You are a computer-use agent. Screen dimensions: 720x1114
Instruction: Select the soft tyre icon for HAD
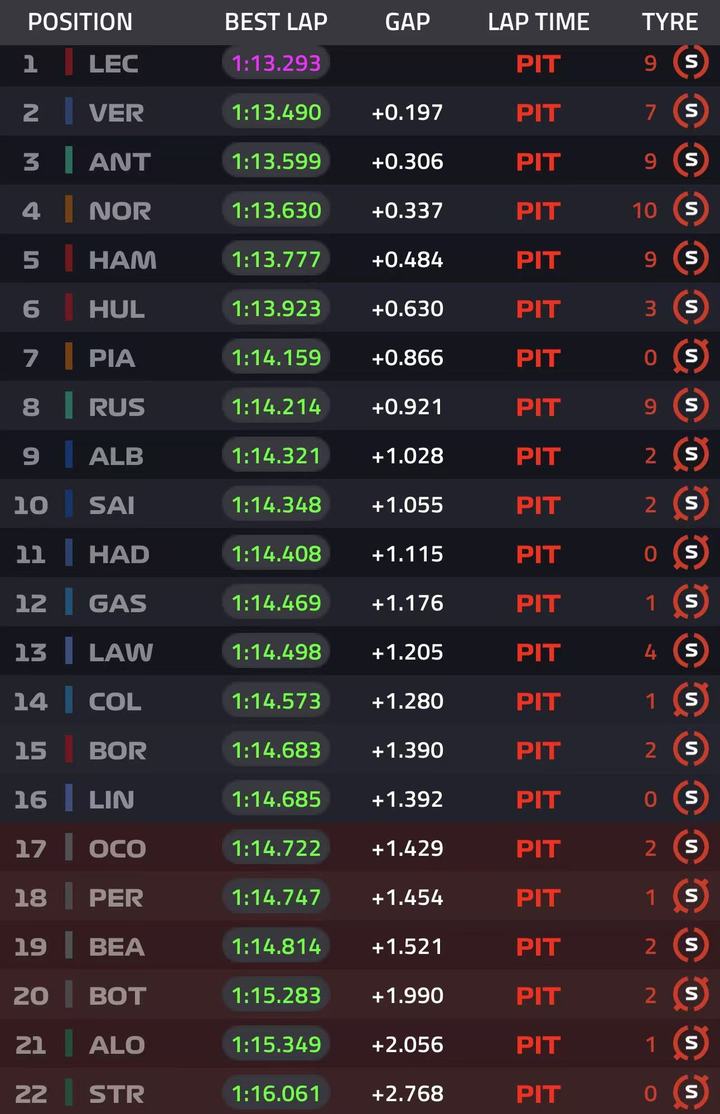click(x=691, y=553)
